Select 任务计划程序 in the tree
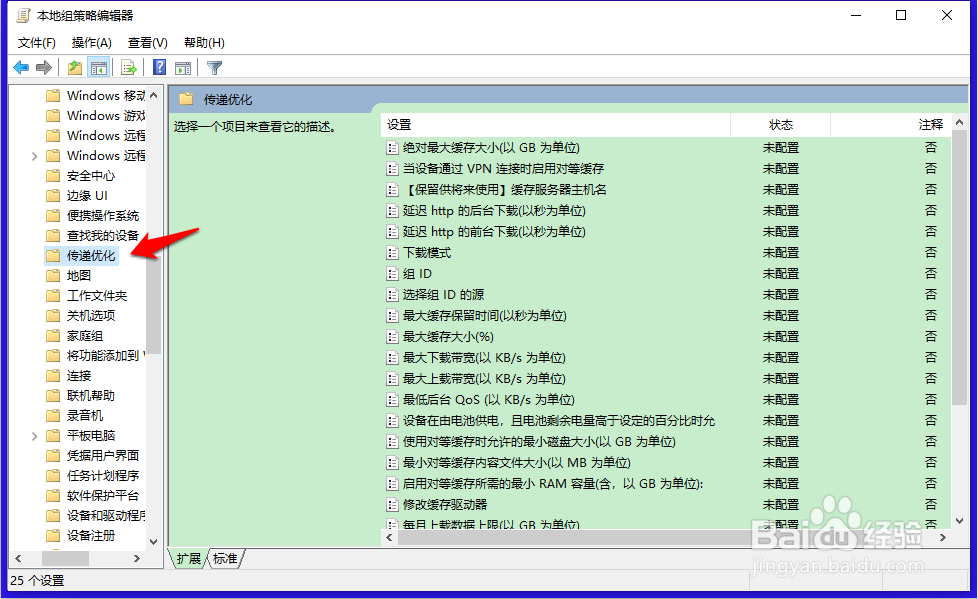The height and width of the screenshot is (599, 978). tap(103, 475)
